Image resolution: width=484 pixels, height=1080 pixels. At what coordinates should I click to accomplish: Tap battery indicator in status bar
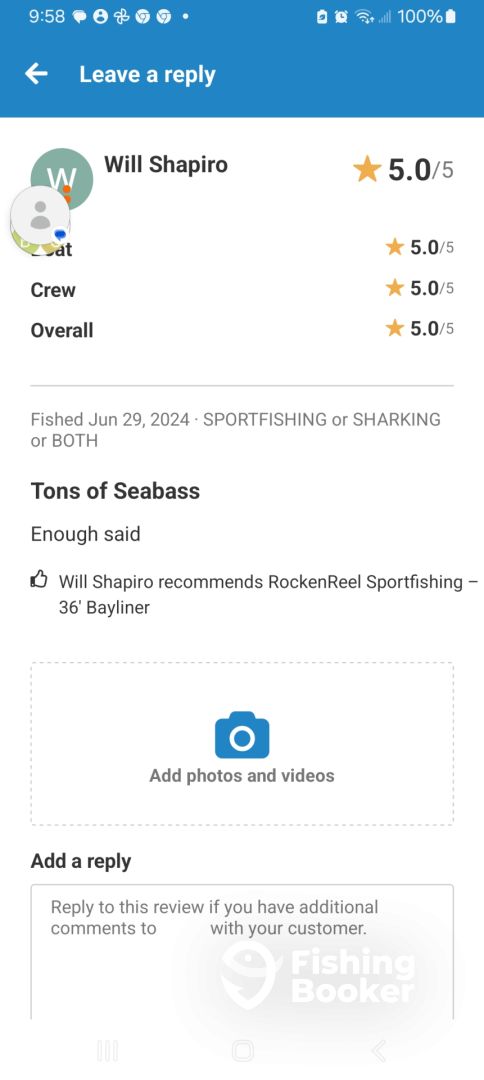(x=451, y=17)
